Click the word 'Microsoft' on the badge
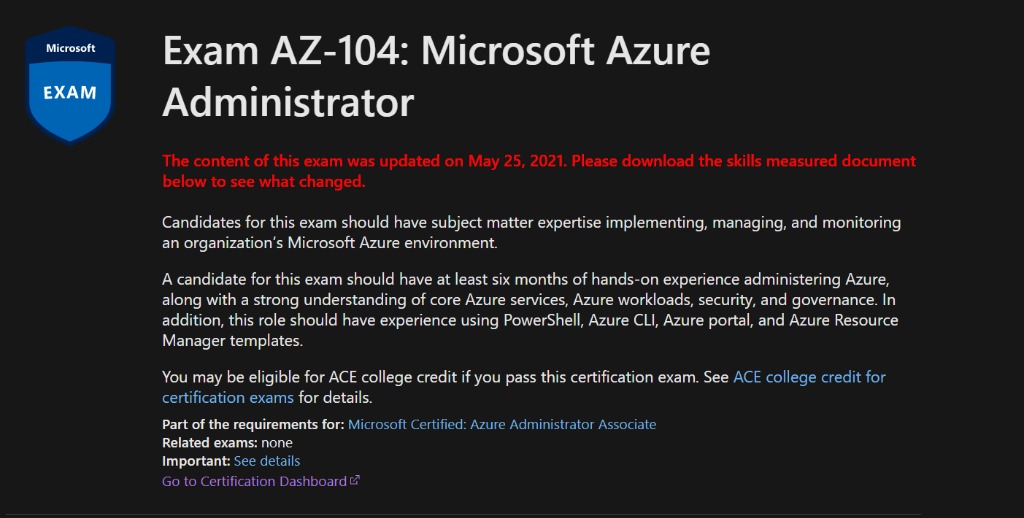The image size is (1024, 518). pos(71,48)
